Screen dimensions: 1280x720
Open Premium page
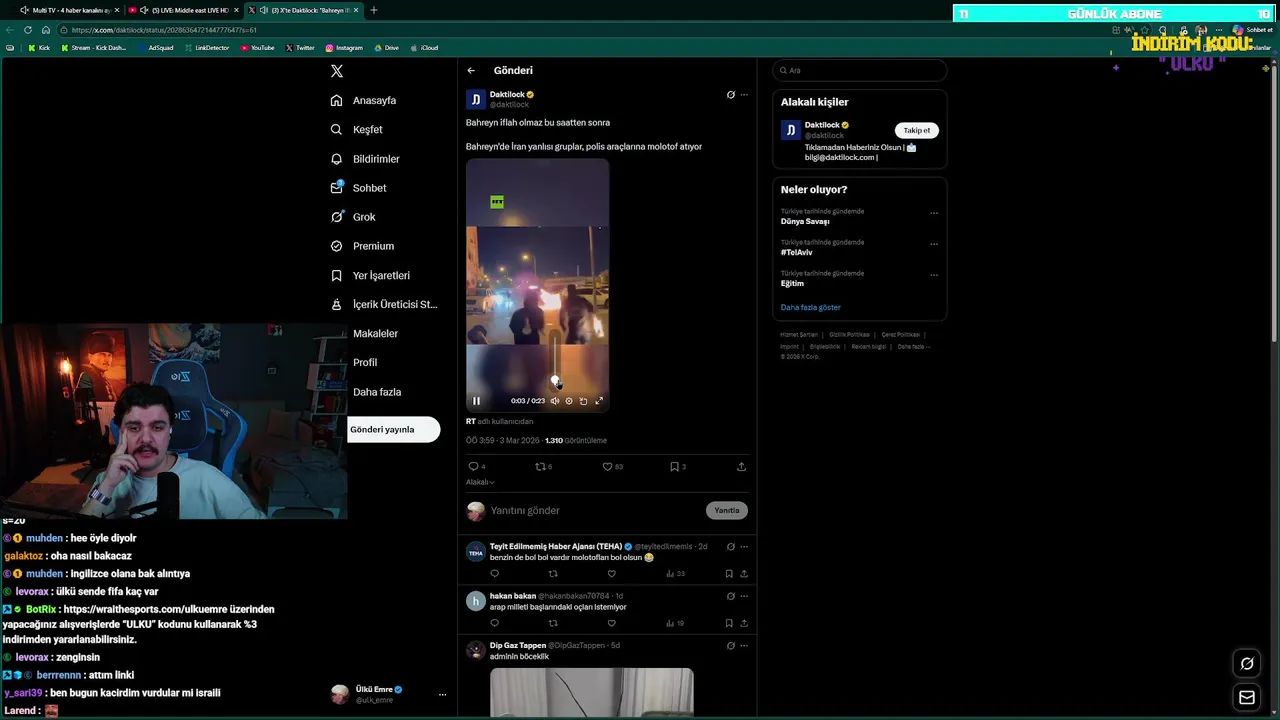pyautogui.click(x=362, y=246)
